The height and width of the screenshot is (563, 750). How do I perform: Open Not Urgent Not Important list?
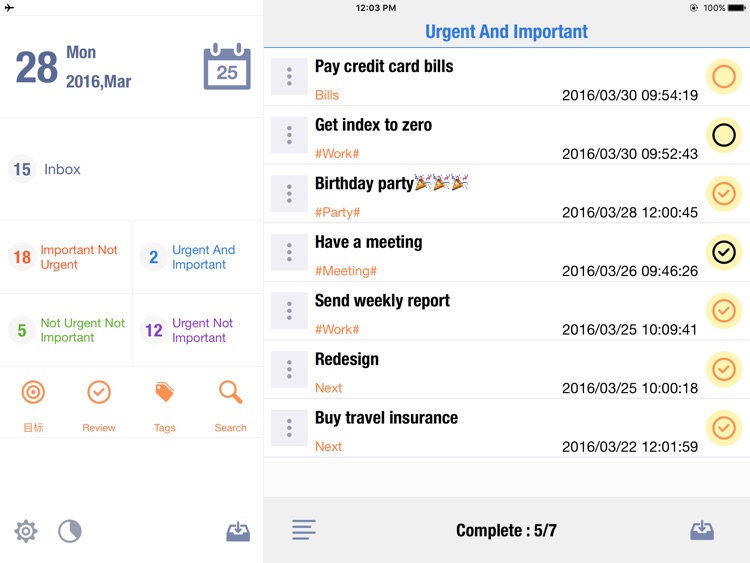coord(66,331)
